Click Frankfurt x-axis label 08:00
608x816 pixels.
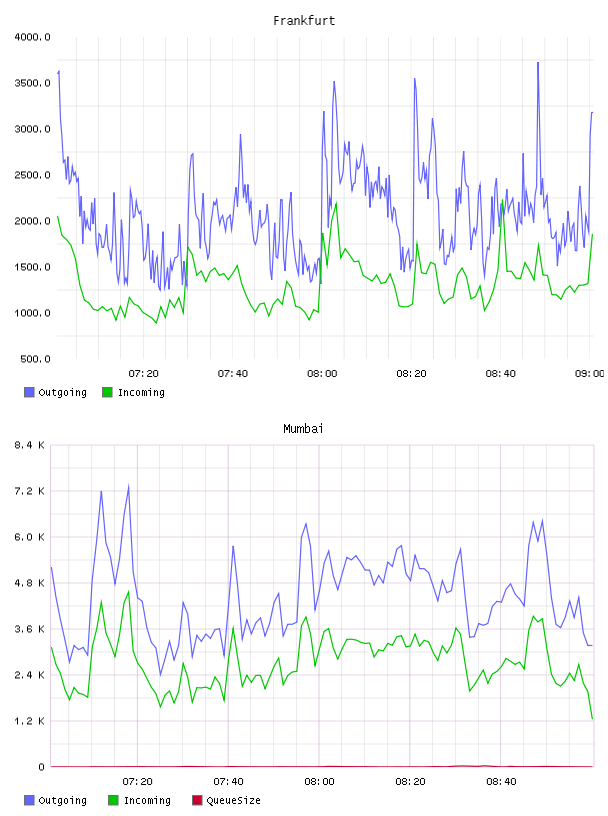tap(322, 374)
